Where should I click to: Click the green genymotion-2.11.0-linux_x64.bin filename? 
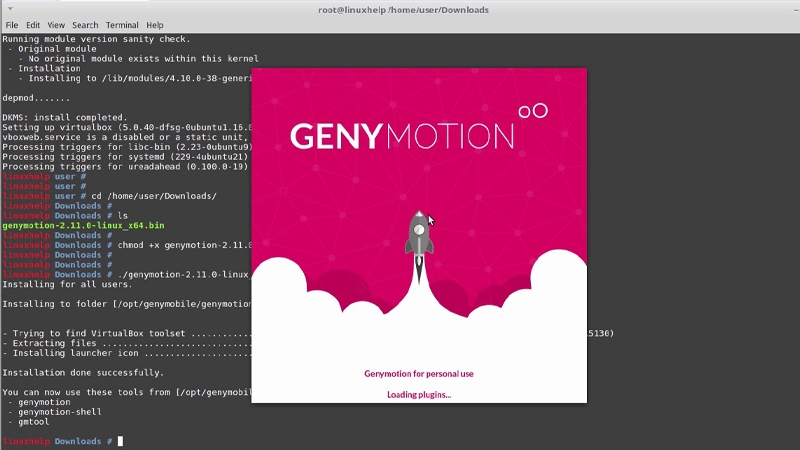point(83,226)
